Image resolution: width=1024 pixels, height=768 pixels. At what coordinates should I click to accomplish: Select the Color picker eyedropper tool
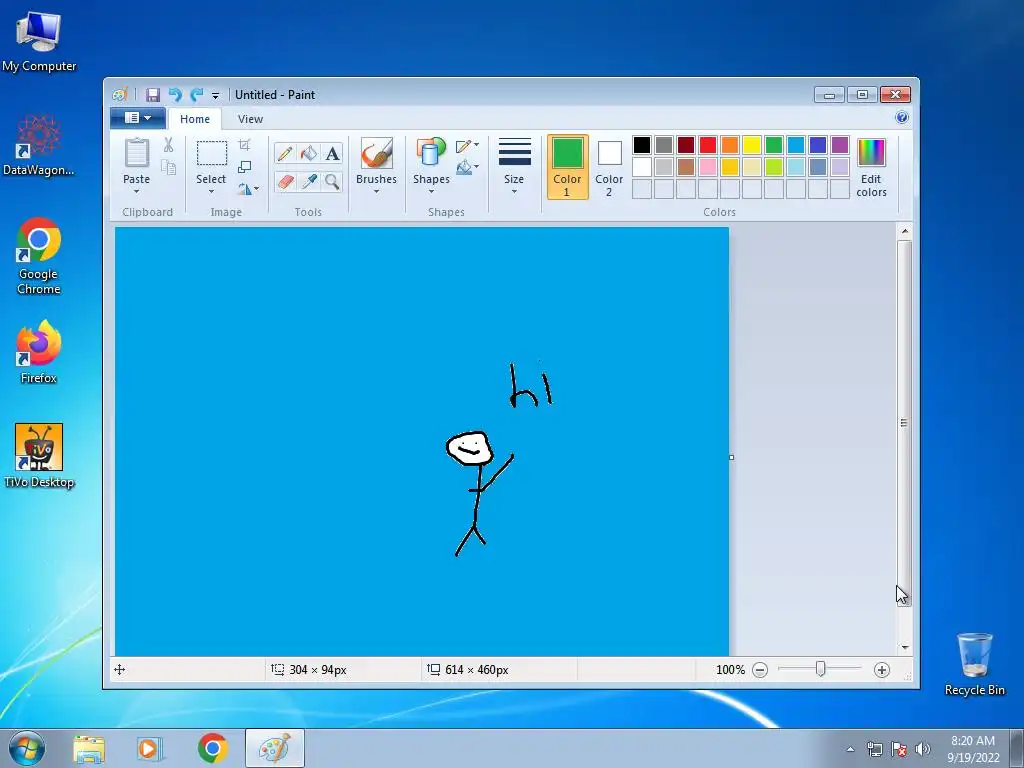308,181
